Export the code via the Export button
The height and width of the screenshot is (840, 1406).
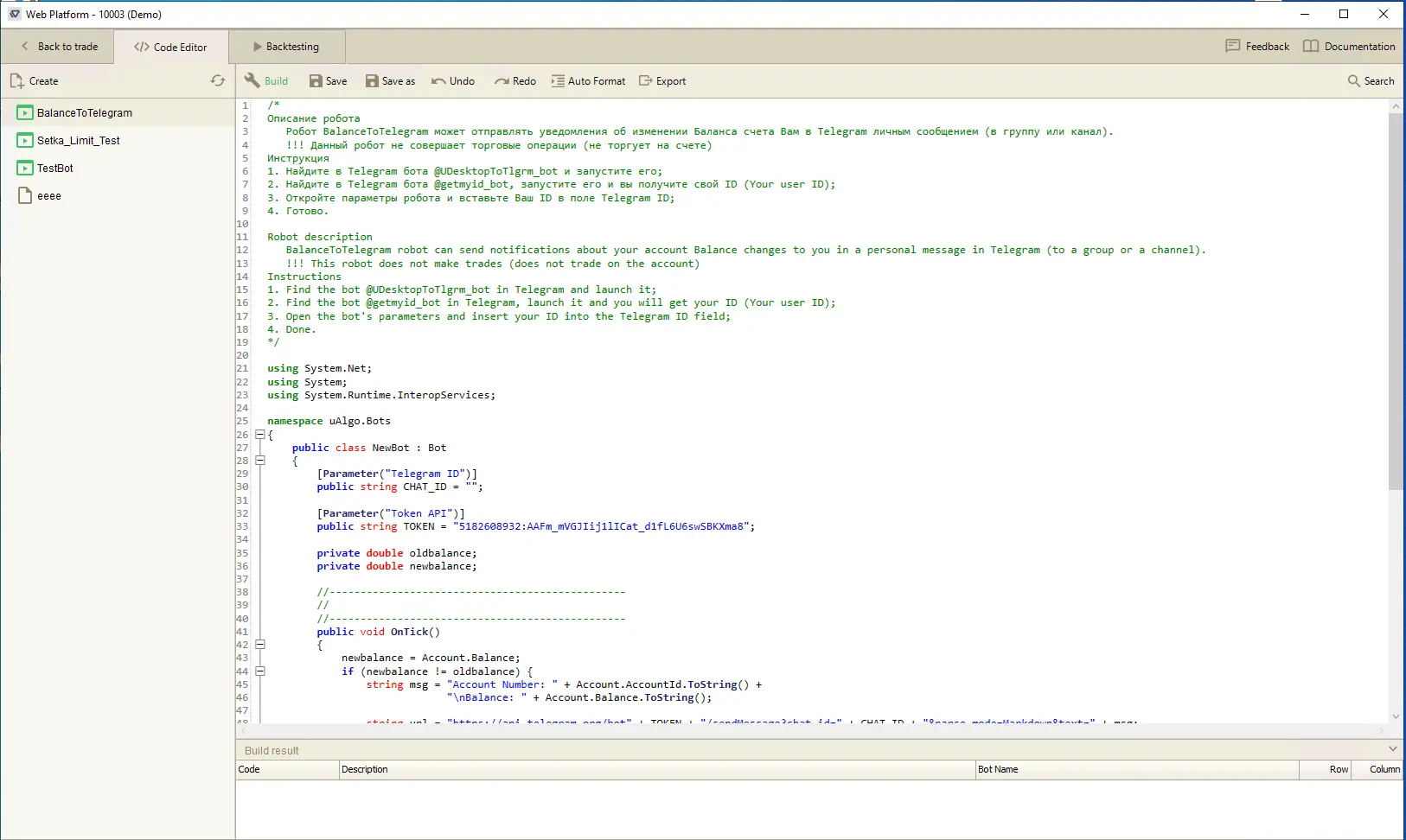click(662, 81)
